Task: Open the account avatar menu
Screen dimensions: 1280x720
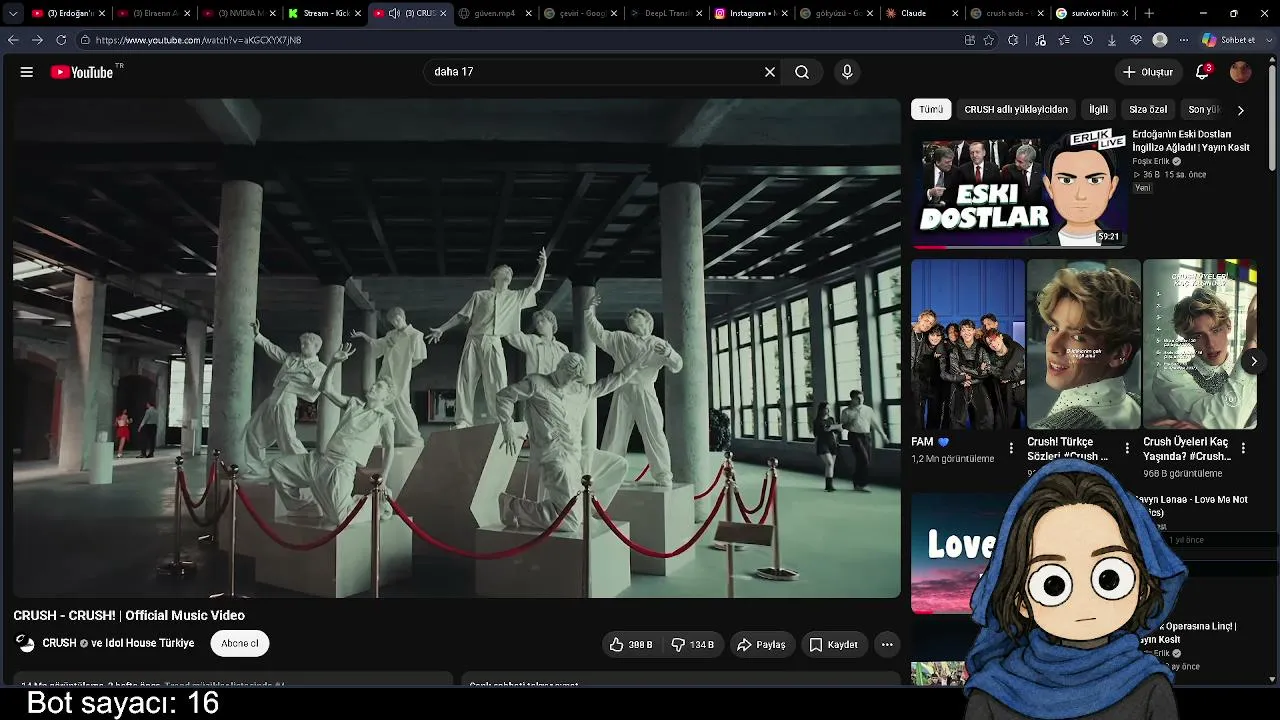Action: [1240, 72]
